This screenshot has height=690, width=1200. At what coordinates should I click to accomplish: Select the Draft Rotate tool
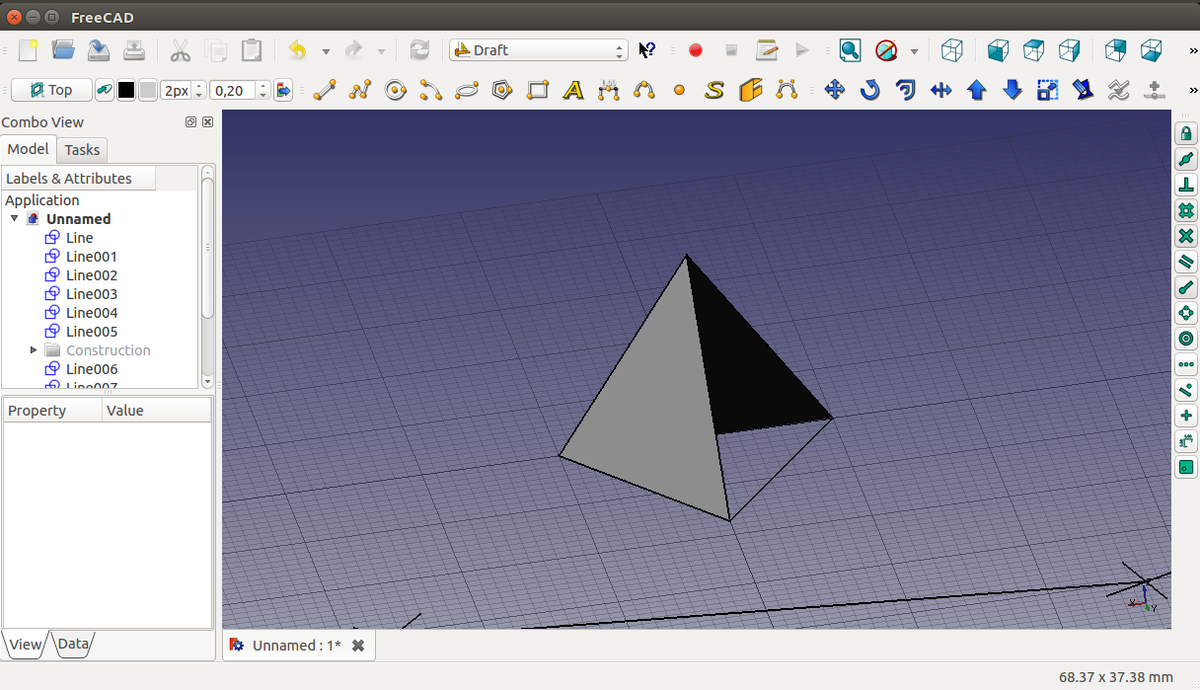[870, 90]
